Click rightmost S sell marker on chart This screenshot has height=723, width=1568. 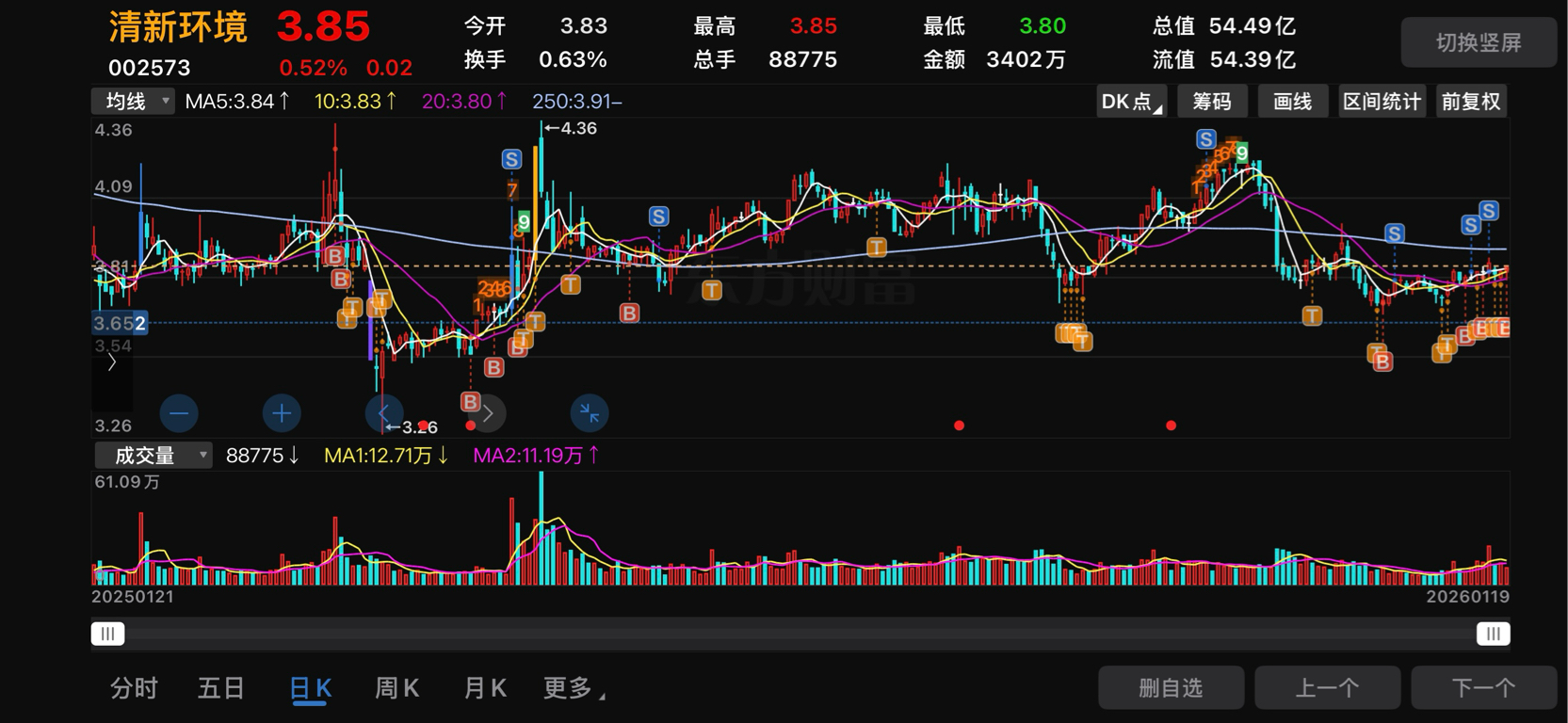coord(1488,210)
